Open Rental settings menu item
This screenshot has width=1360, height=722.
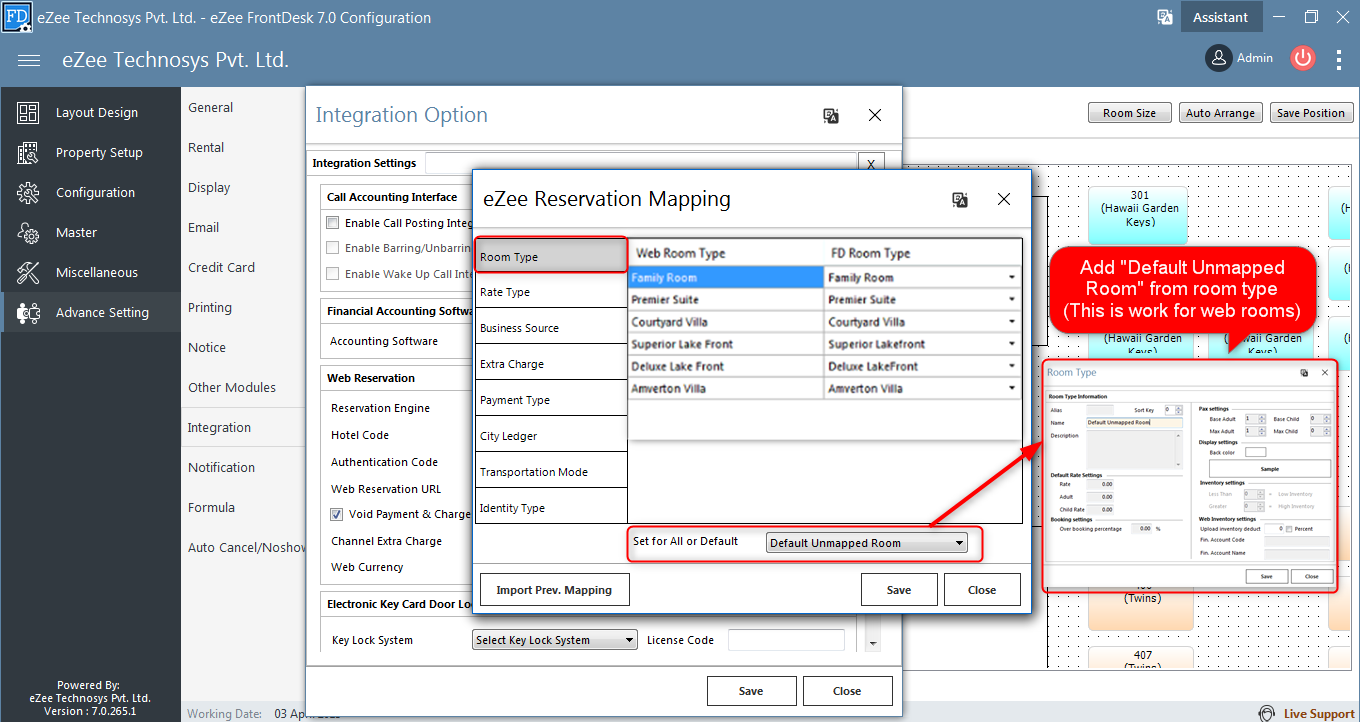pos(206,147)
